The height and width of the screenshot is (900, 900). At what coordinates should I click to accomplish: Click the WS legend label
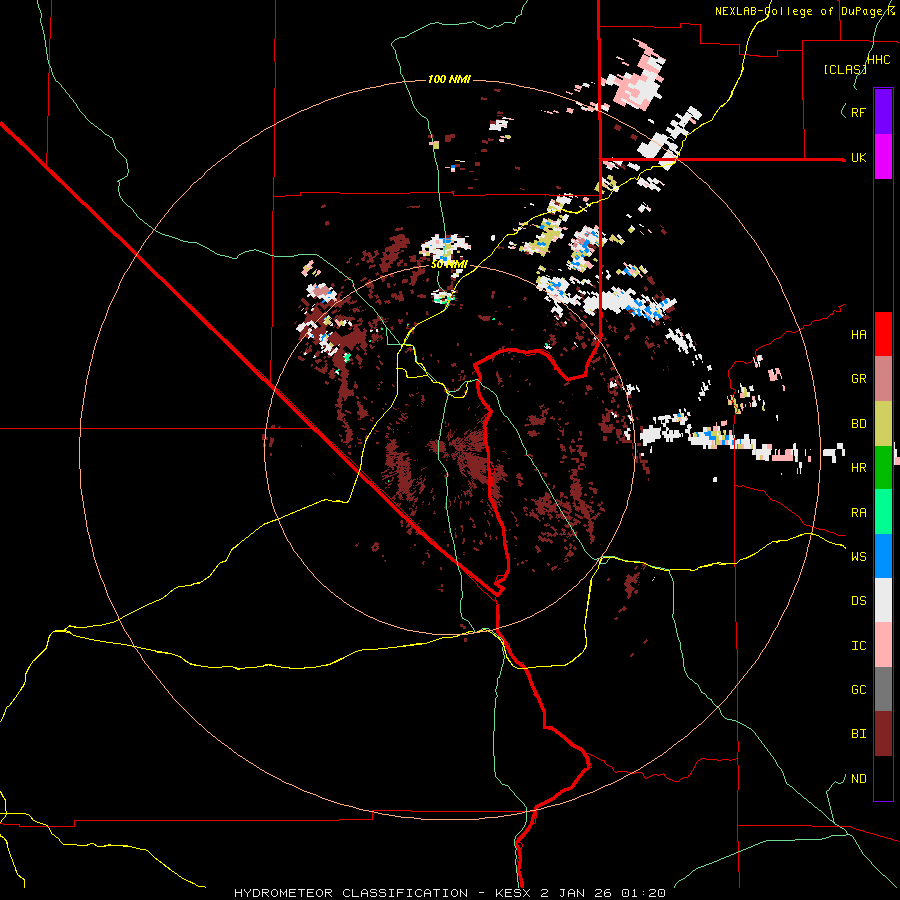[x=858, y=556]
